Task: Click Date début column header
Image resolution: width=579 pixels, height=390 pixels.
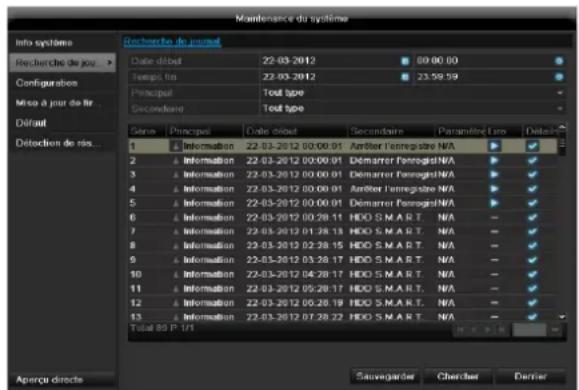Action: coord(295,131)
